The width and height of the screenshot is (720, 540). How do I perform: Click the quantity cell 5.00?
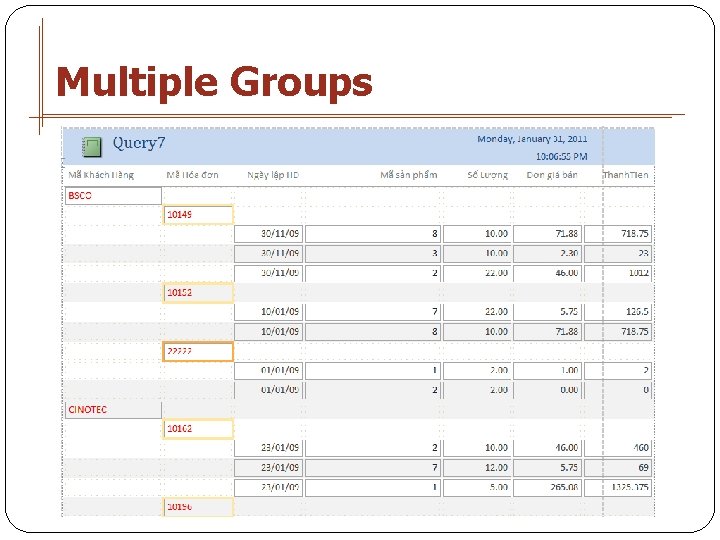[x=477, y=488]
